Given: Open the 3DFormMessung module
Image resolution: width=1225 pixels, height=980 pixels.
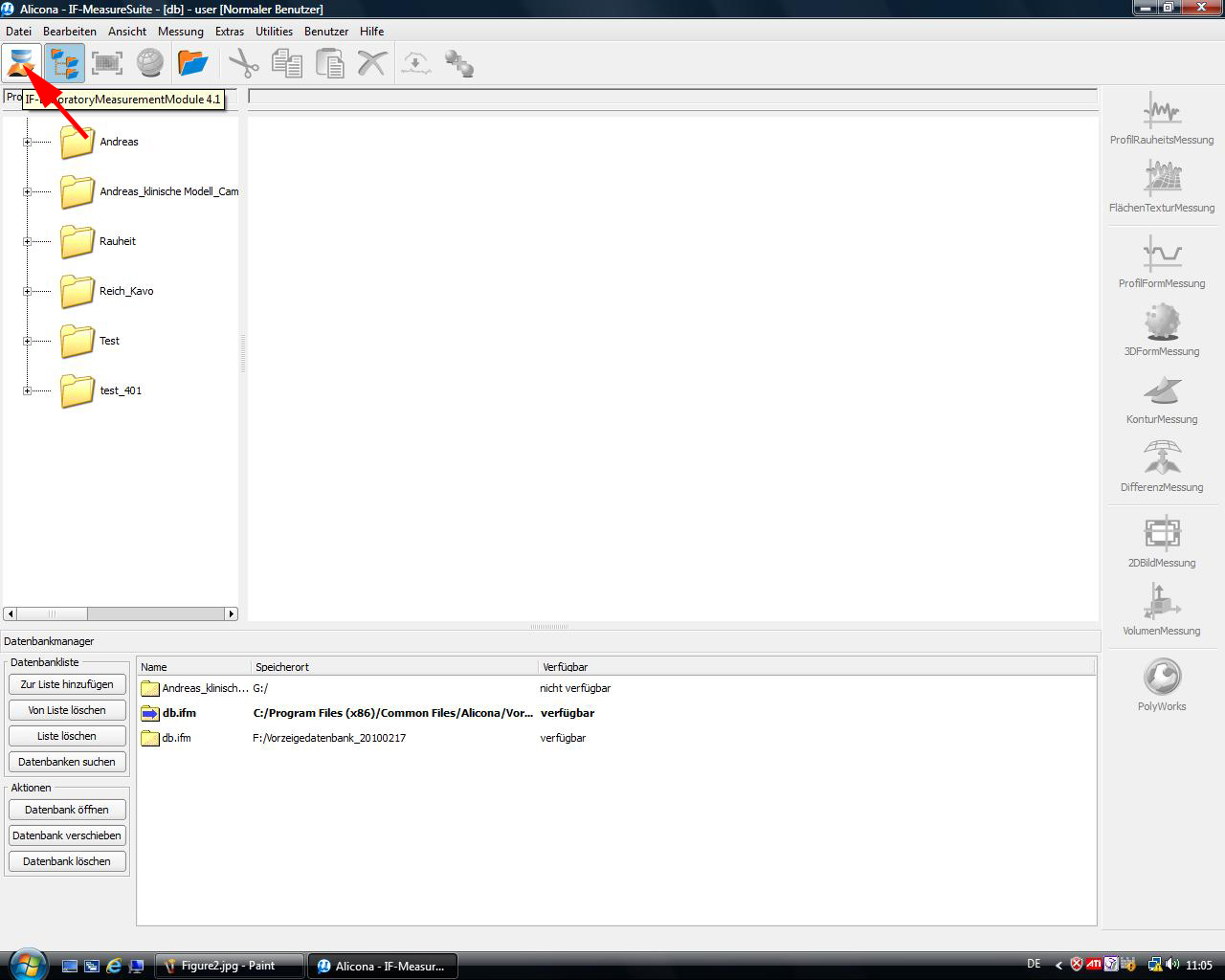Looking at the screenshot, I should pyautogui.click(x=1162, y=330).
